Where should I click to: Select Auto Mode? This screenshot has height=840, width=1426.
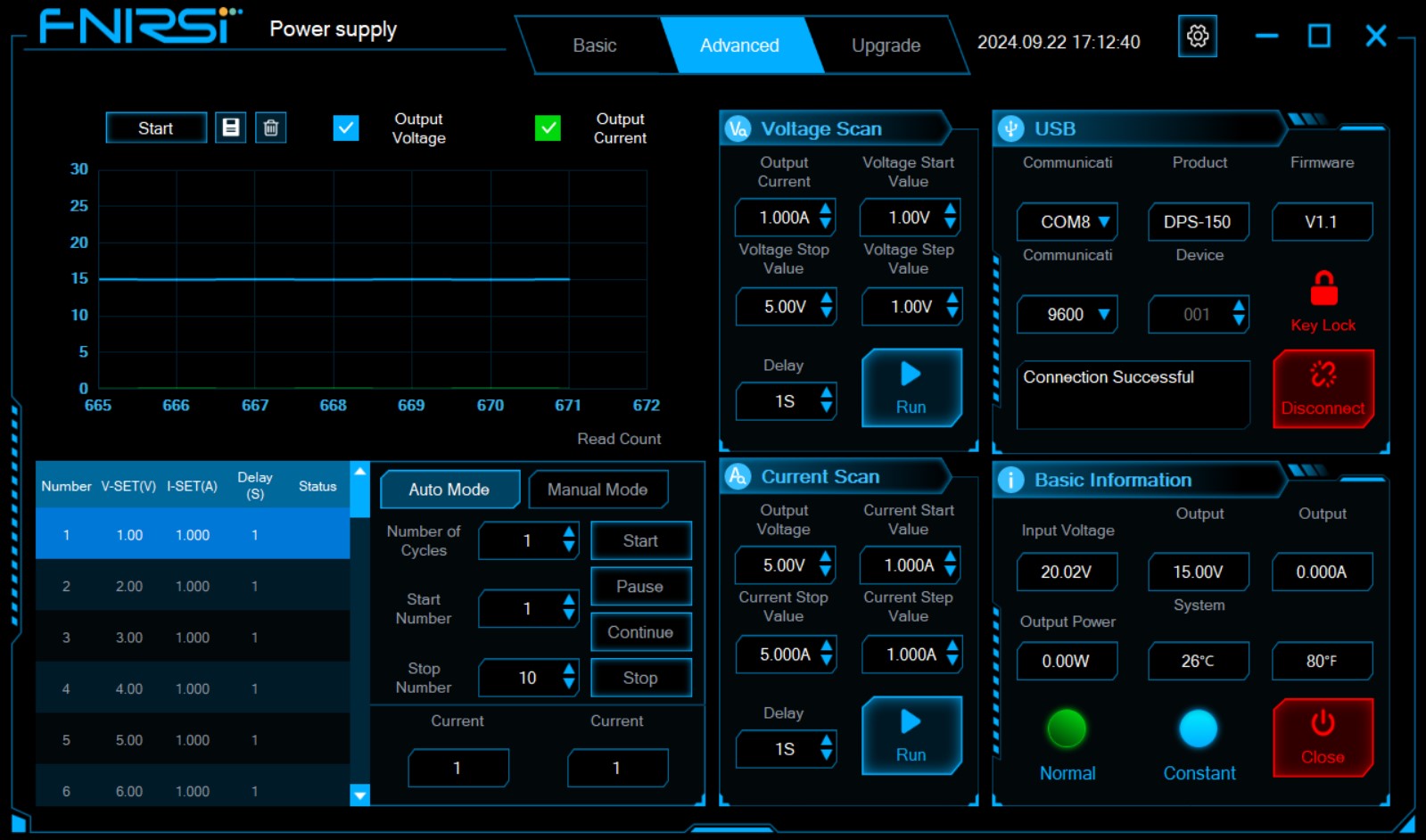(449, 490)
